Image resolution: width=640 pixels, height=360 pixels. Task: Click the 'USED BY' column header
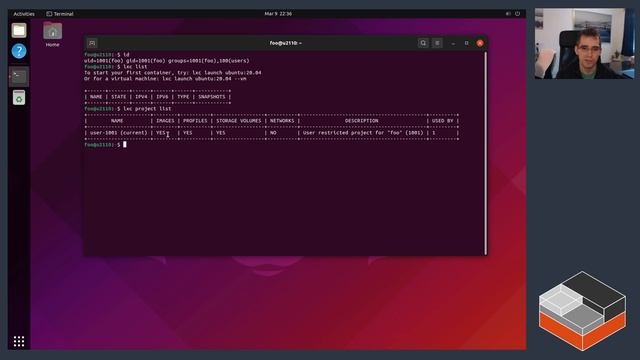(x=442, y=121)
